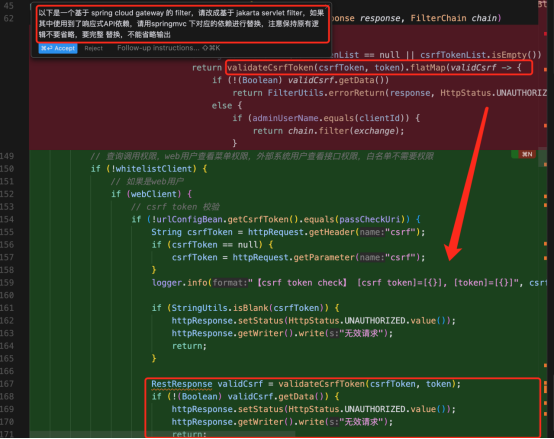
Task: Click the 'if (!whitelistClient) {' line
Action: 149,169
